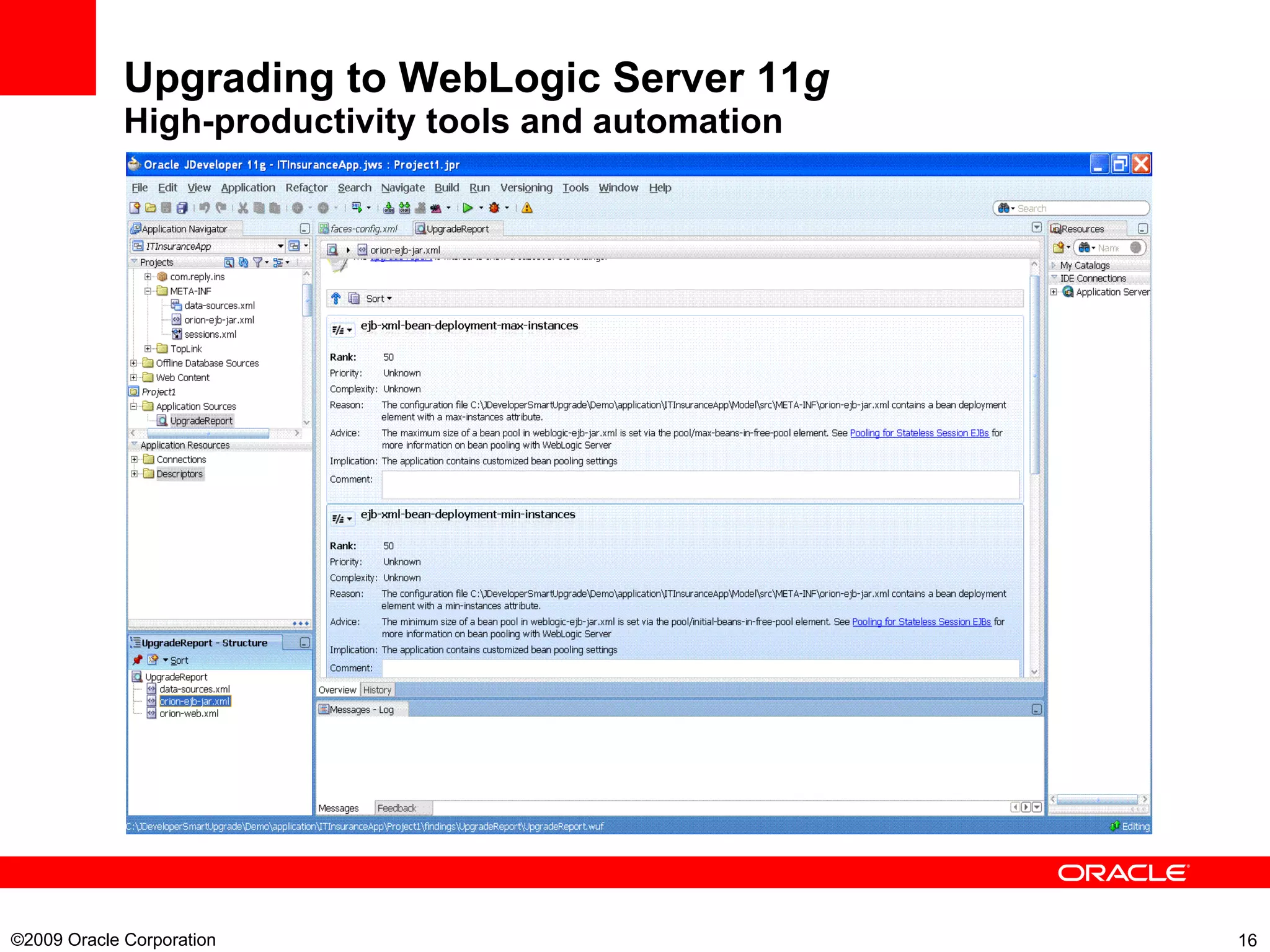This screenshot has width=1270, height=952.
Task: Click the green Run arrow icon
Action: click(468, 208)
